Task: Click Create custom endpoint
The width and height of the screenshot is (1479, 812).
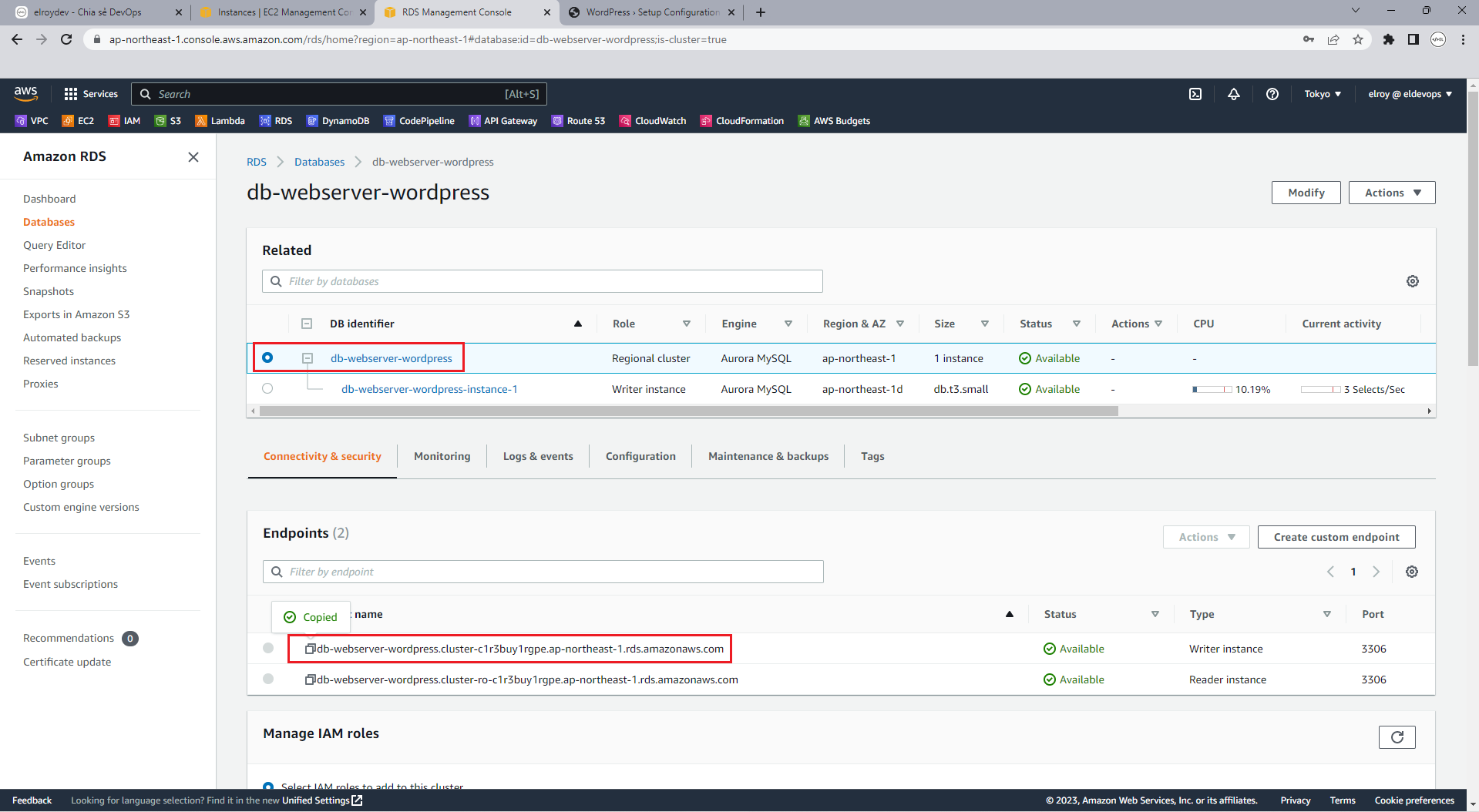Action: coord(1336,537)
